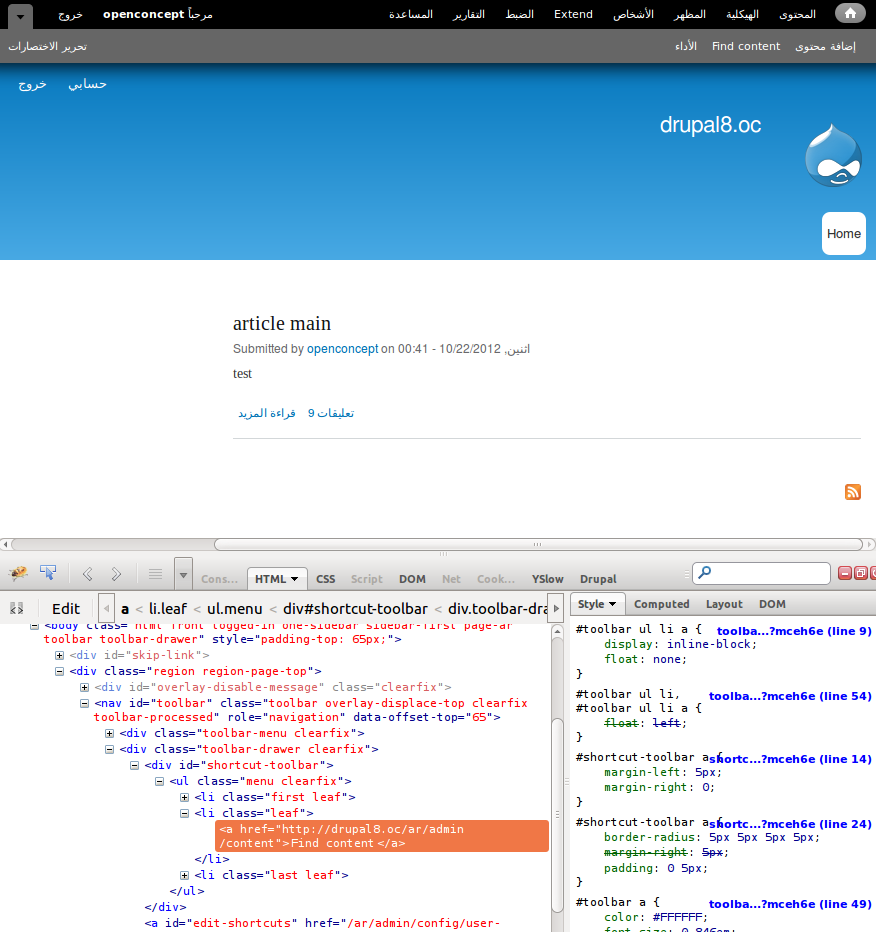The height and width of the screenshot is (932, 876).
Task: Minimize the Firebug panel
Action: click(x=843, y=571)
